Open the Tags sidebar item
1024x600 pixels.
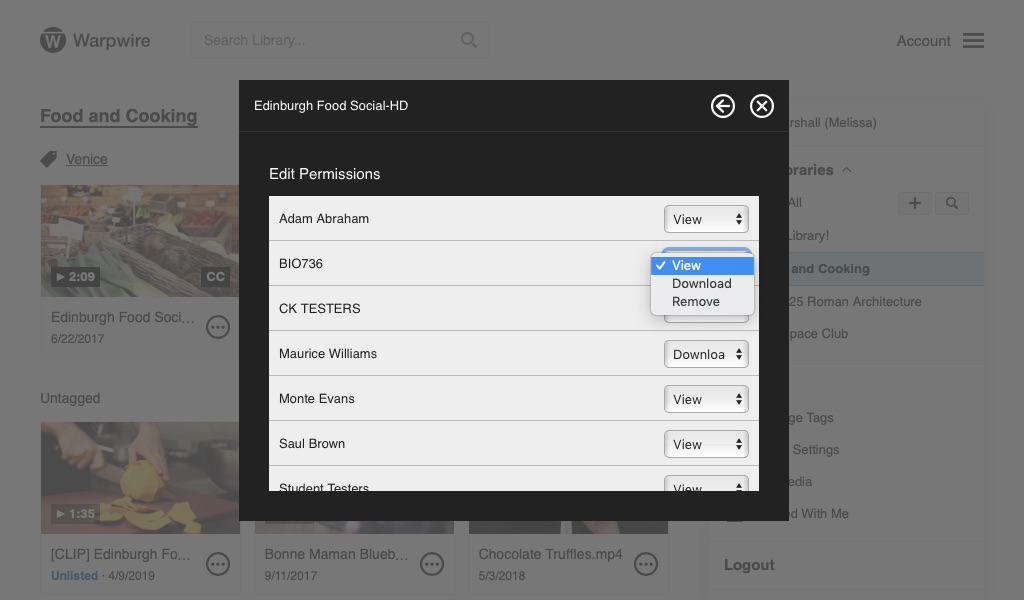(810, 418)
